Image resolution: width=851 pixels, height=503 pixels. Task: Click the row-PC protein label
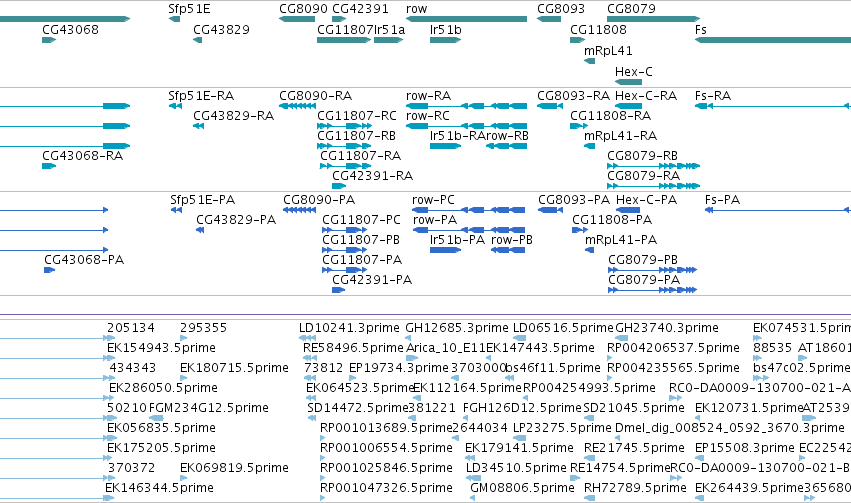point(433,200)
